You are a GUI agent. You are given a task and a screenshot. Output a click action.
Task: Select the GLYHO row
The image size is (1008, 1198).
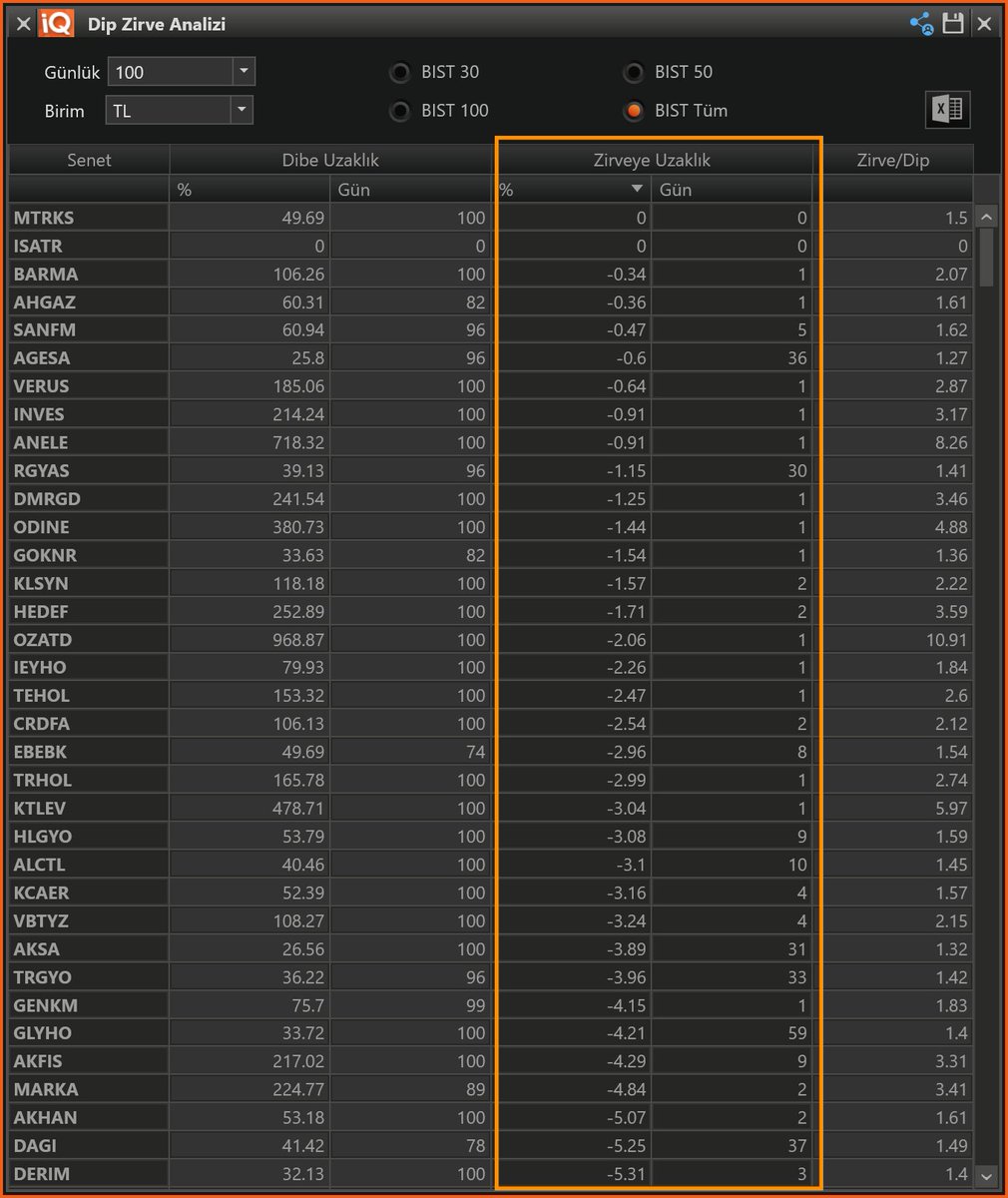pyautogui.click(x=491, y=1032)
